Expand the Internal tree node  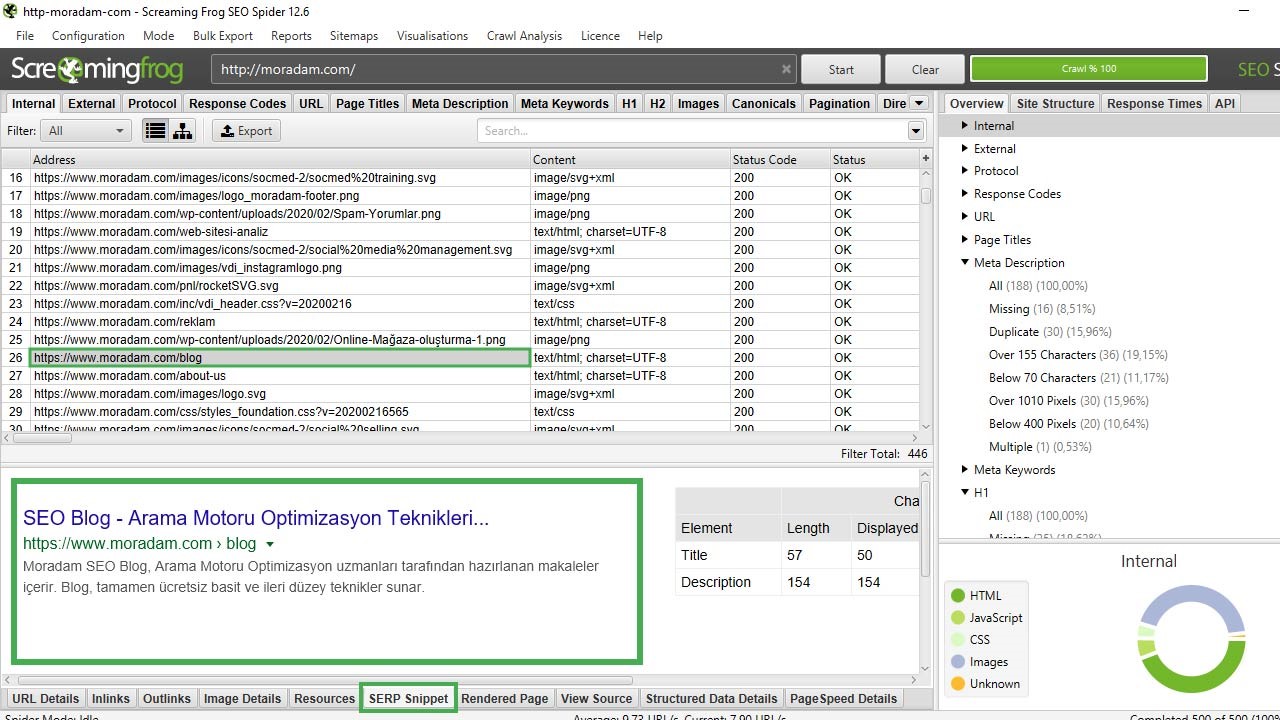[965, 126]
